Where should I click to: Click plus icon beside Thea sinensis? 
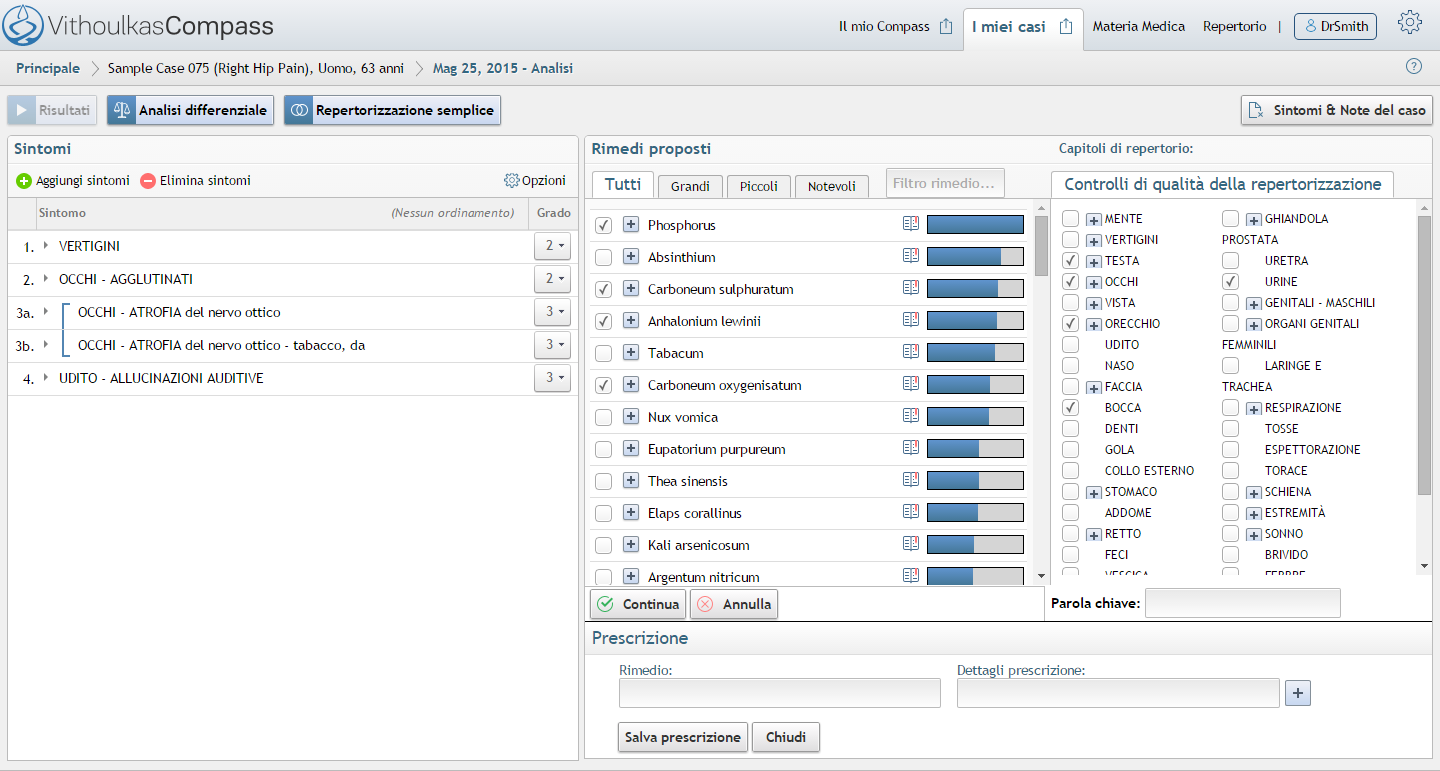[631, 481]
